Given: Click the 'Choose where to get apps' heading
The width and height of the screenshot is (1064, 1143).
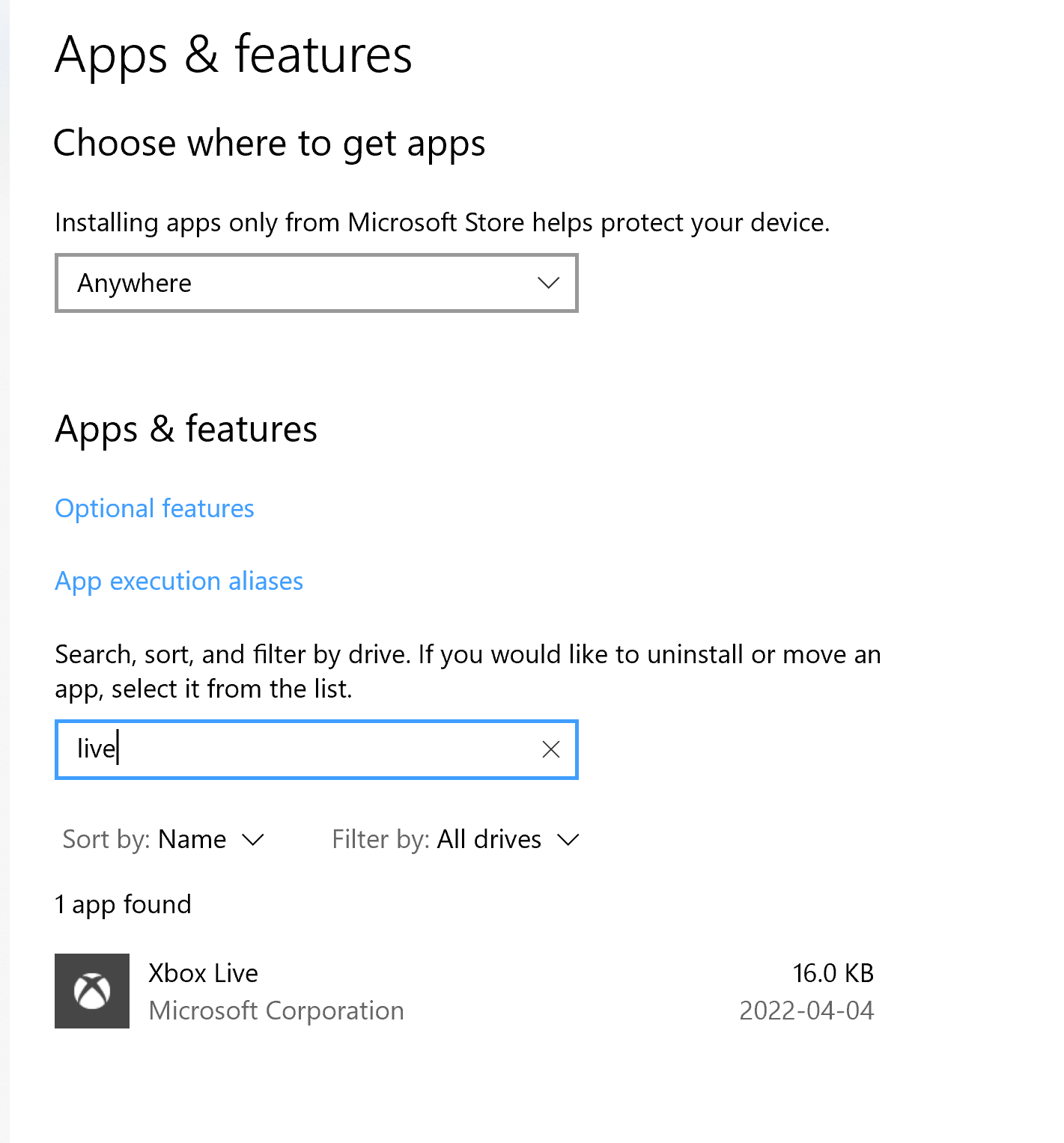Looking at the screenshot, I should (x=270, y=143).
